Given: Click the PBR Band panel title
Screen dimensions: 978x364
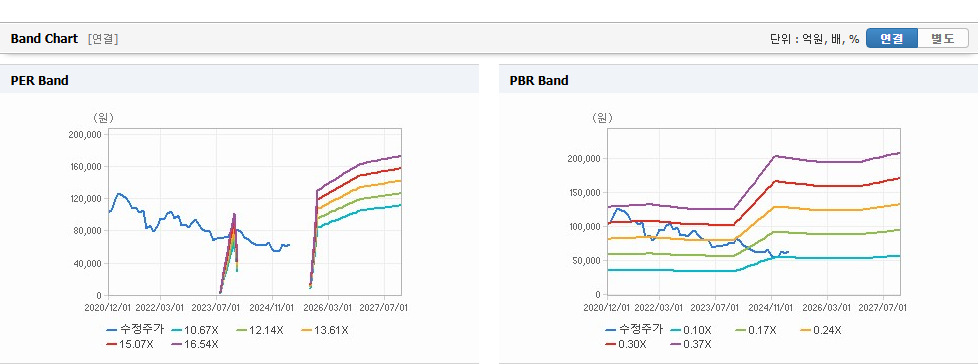Looking at the screenshot, I should pos(539,80).
